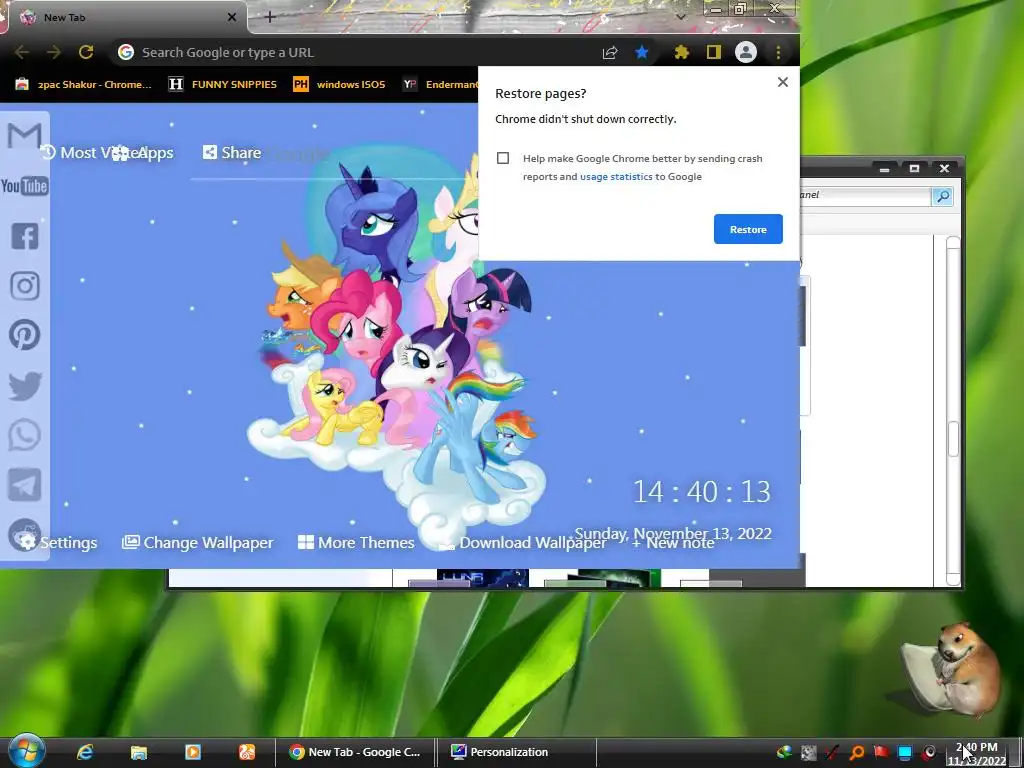Open the Windows Start orb

[27, 751]
